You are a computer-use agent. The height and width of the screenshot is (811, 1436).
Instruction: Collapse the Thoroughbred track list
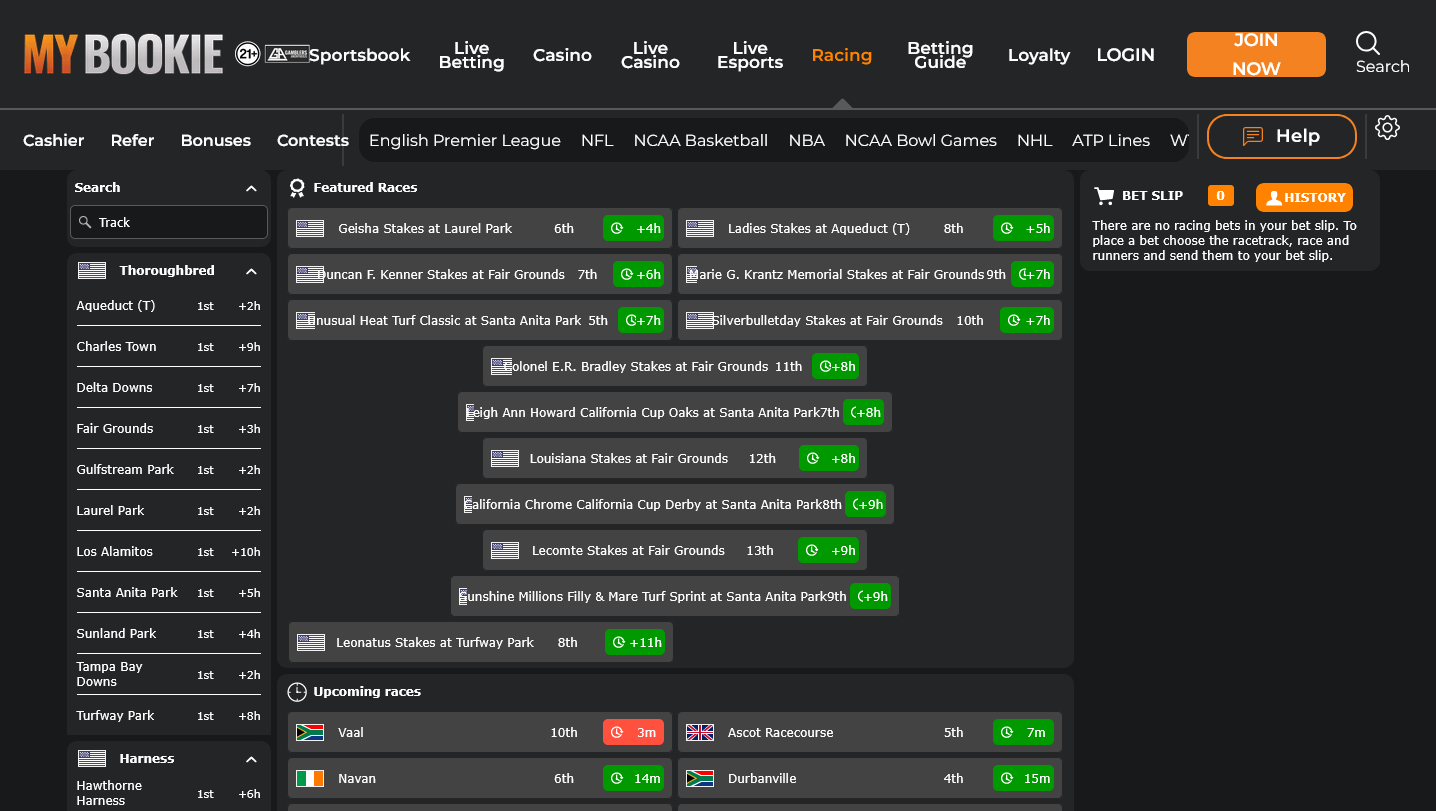click(x=251, y=271)
